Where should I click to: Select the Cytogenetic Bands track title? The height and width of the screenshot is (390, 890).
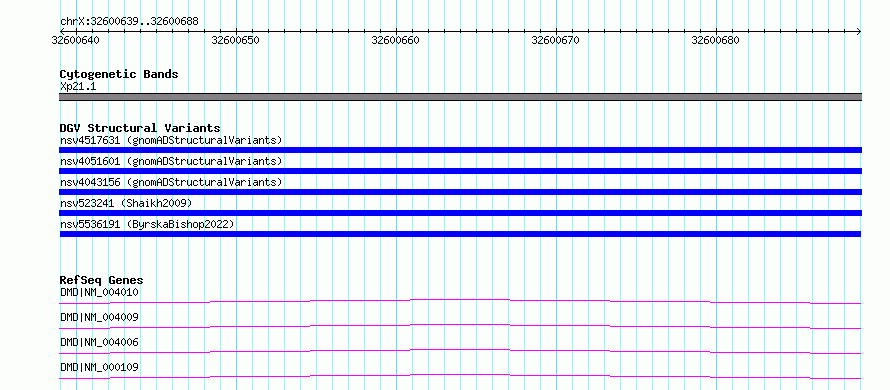tap(119, 74)
